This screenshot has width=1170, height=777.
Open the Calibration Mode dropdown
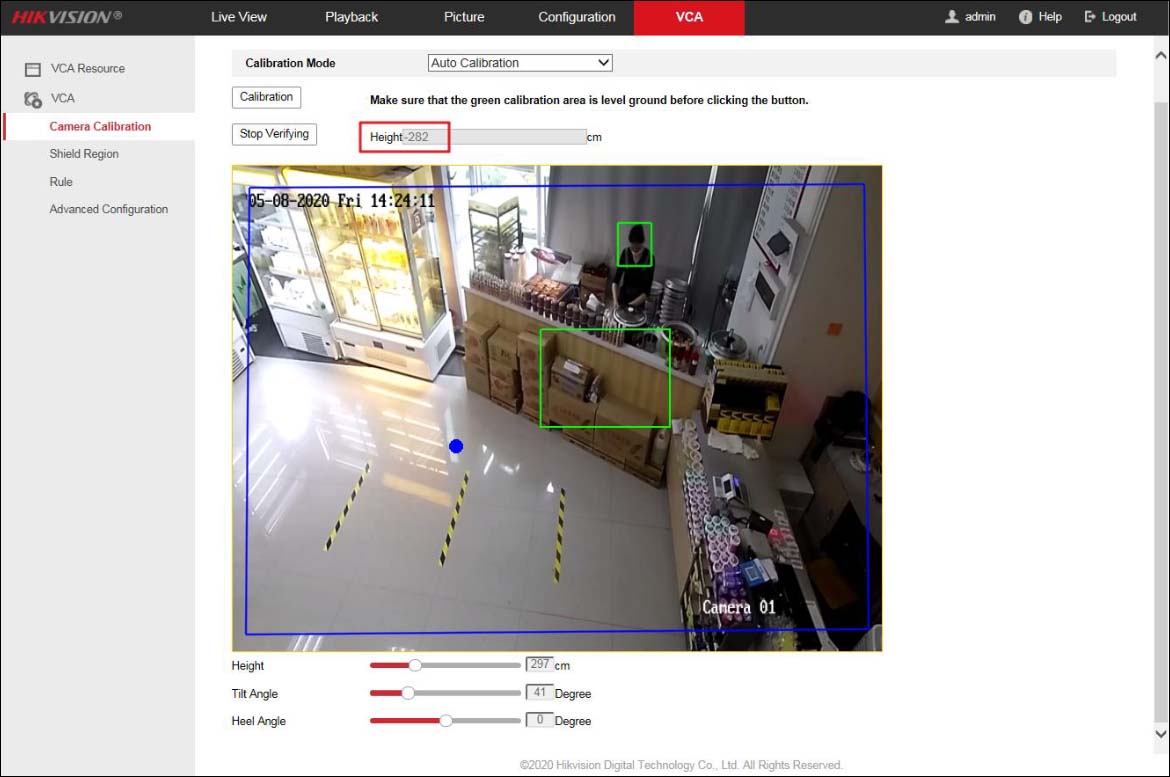[x=603, y=62]
